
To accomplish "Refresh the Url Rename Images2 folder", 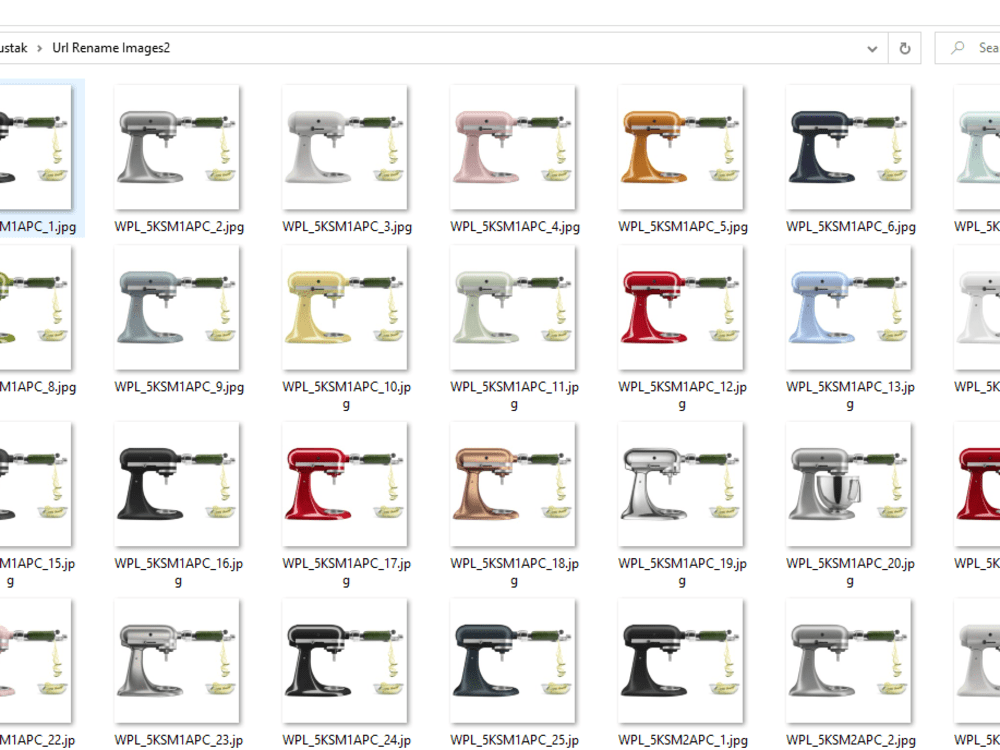I will (904, 48).
